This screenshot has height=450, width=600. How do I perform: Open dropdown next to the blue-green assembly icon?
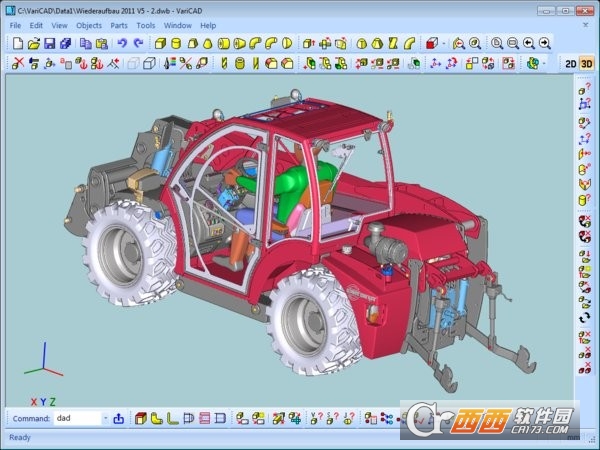544,63
